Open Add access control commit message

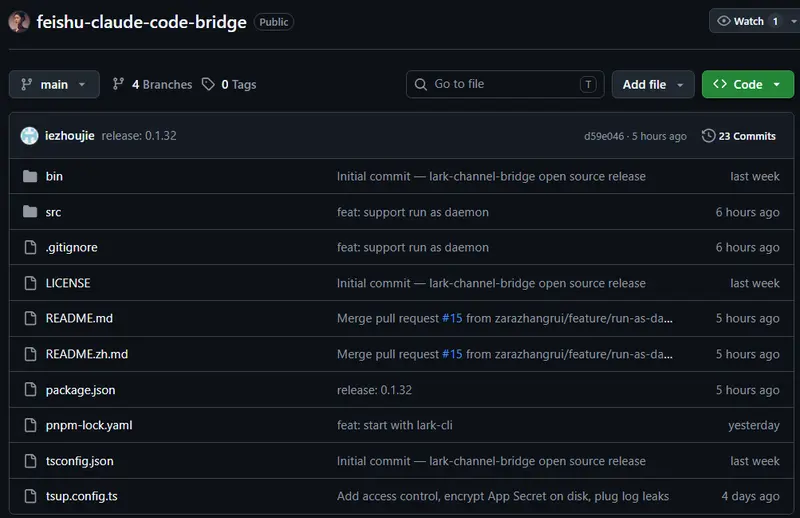[503, 496]
